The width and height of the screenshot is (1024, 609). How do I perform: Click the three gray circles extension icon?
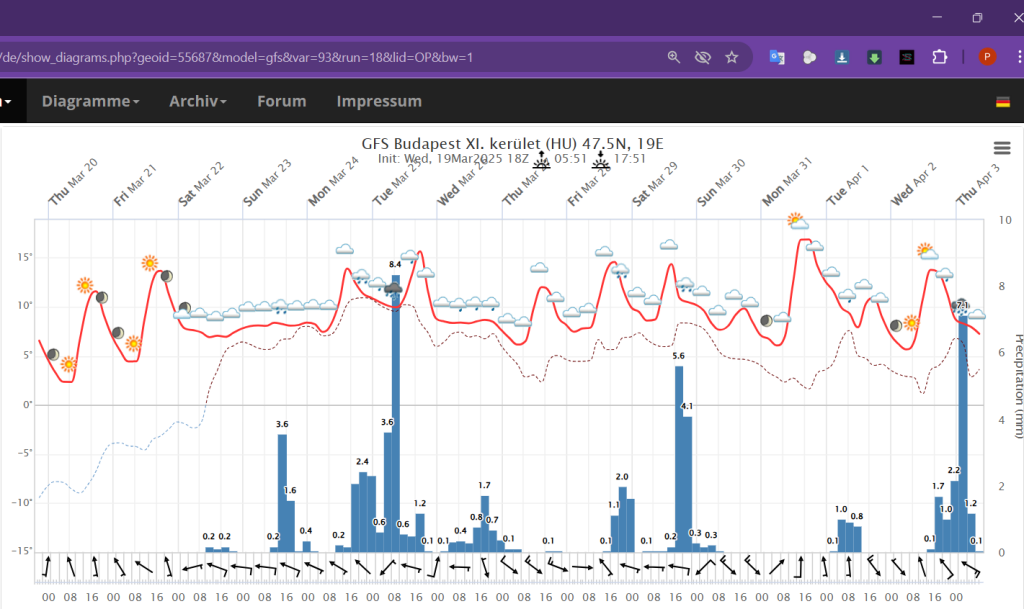pyautogui.click(x=809, y=57)
